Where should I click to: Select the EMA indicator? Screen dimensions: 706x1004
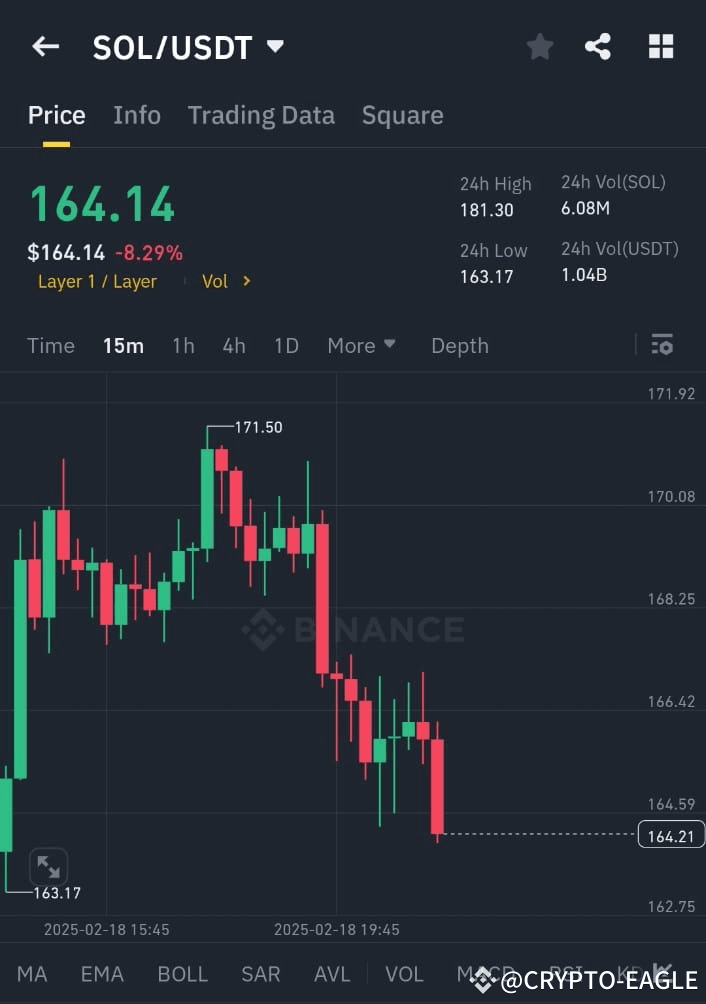(101, 973)
